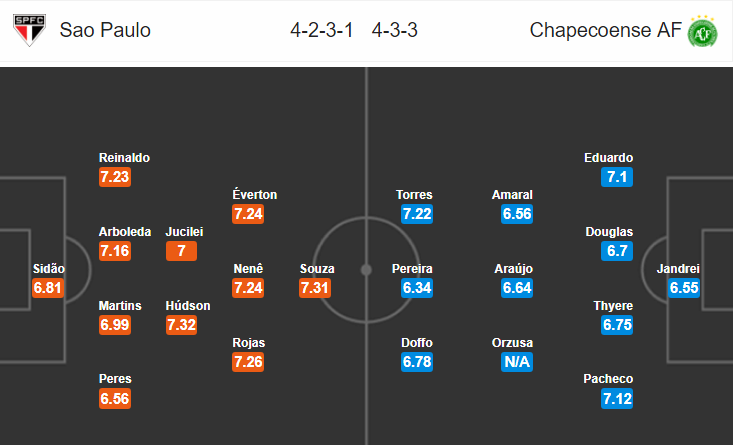Open player Nenê's name label
Viewport: 733px width, 445px height.
(x=247, y=269)
